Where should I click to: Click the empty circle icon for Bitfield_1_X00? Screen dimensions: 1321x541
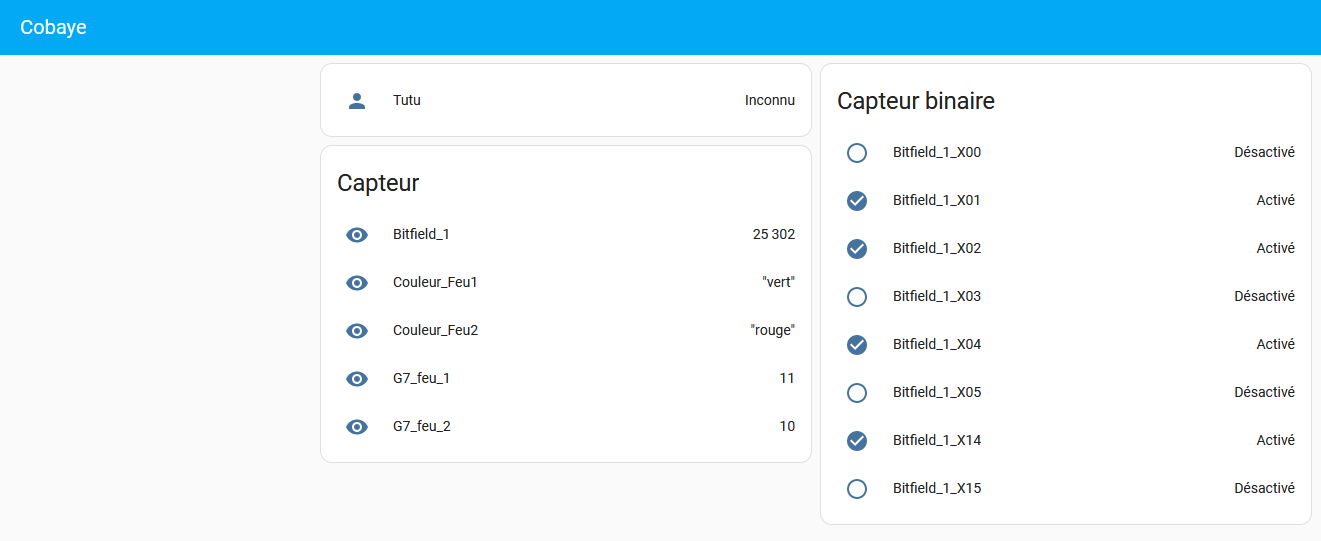point(857,153)
